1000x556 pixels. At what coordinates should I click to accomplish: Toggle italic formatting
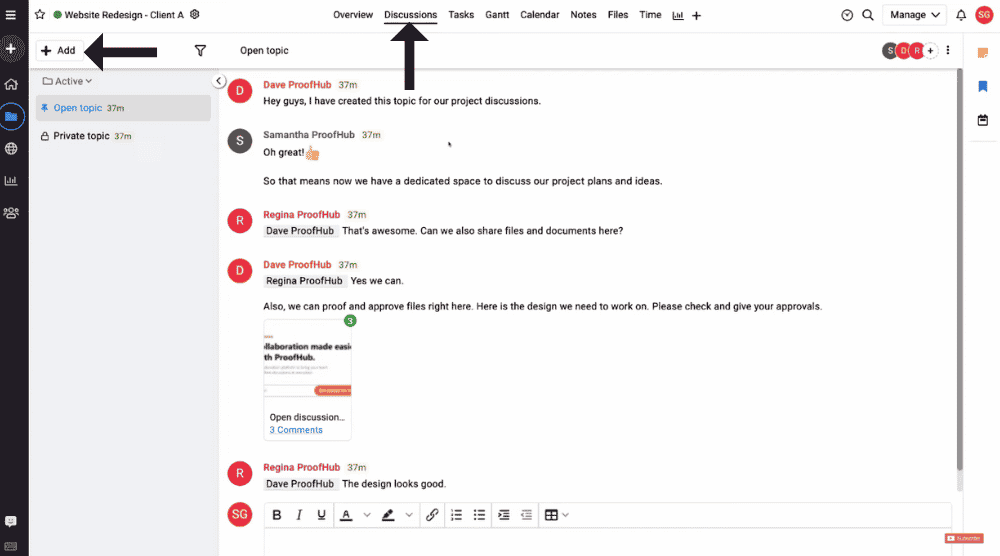coord(298,515)
